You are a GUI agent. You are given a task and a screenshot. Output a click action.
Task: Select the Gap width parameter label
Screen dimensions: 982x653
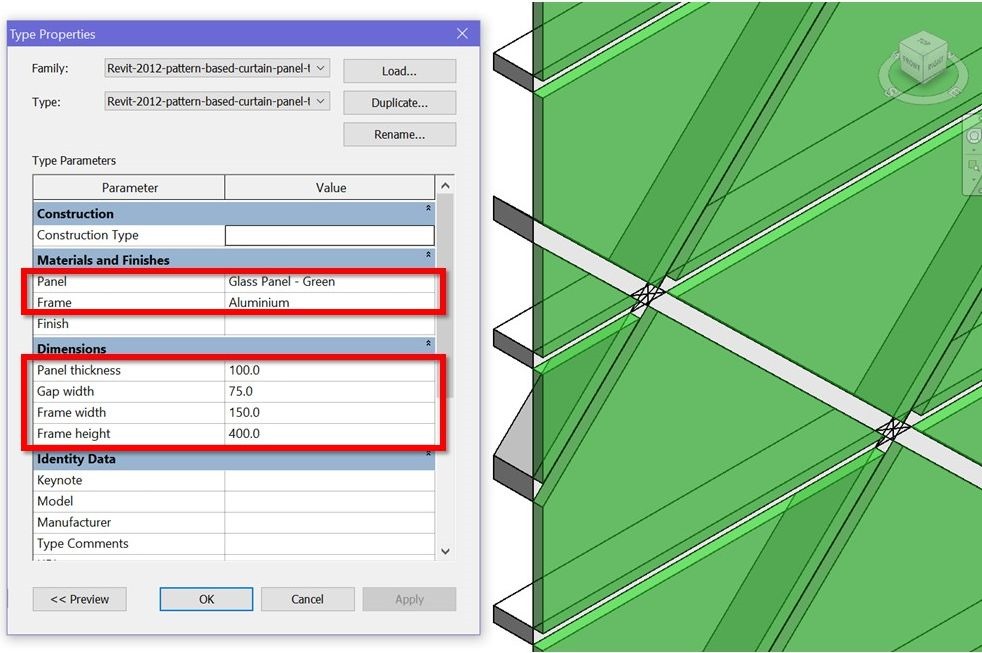(x=65, y=391)
